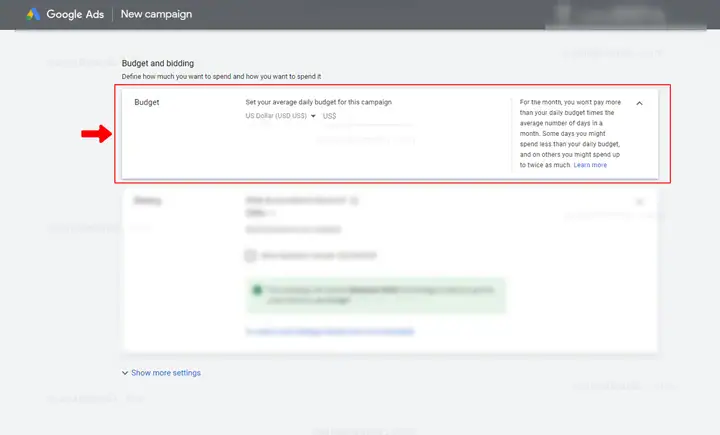Viewport: 720px width, 435px height.
Task: Open the Learn more link about monthly spend
Action: (590, 165)
